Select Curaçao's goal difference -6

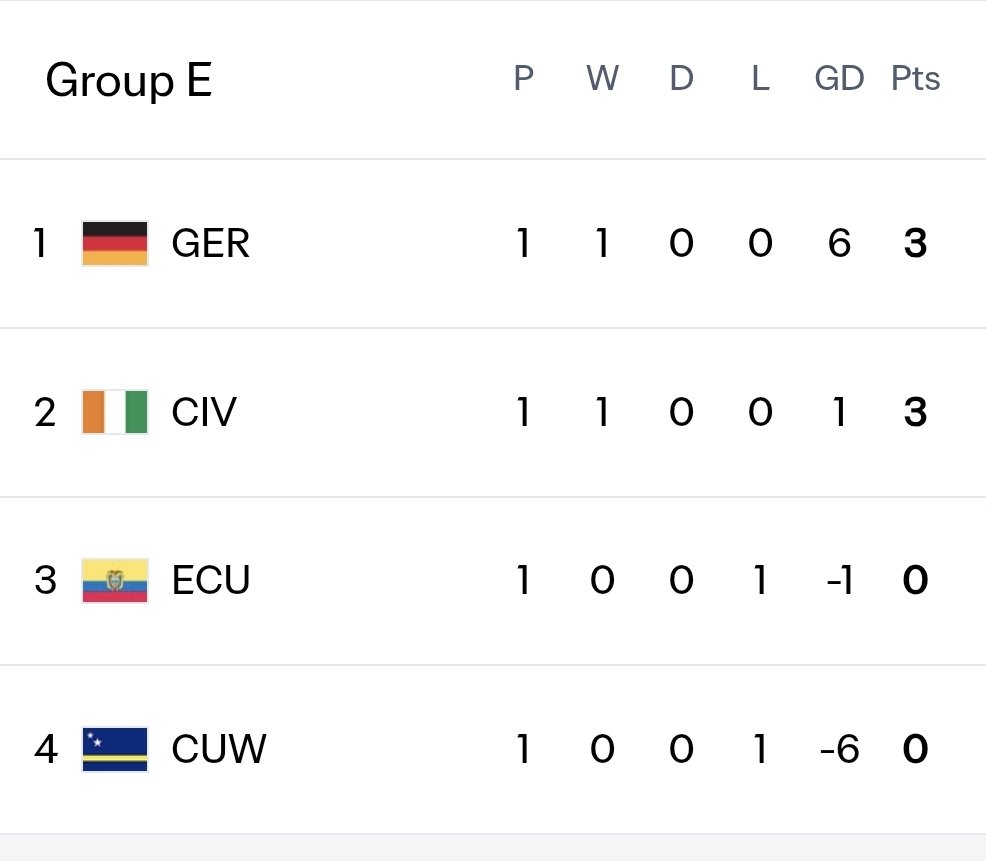(x=839, y=749)
